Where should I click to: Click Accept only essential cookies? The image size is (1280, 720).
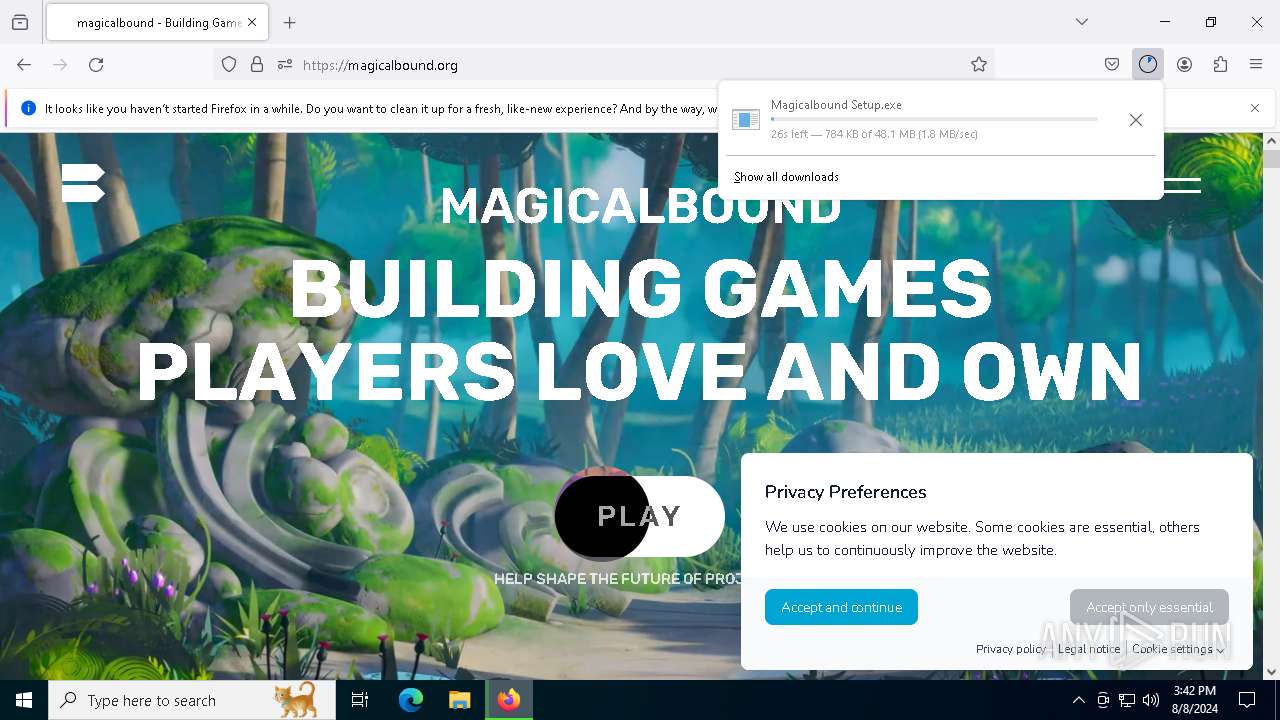point(1149,607)
